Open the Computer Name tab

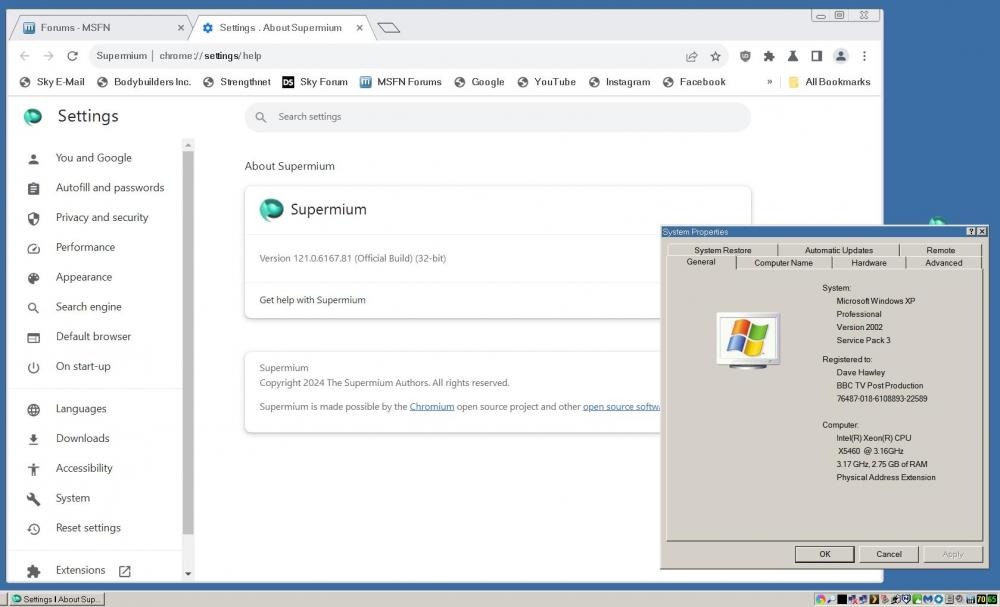coord(783,263)
